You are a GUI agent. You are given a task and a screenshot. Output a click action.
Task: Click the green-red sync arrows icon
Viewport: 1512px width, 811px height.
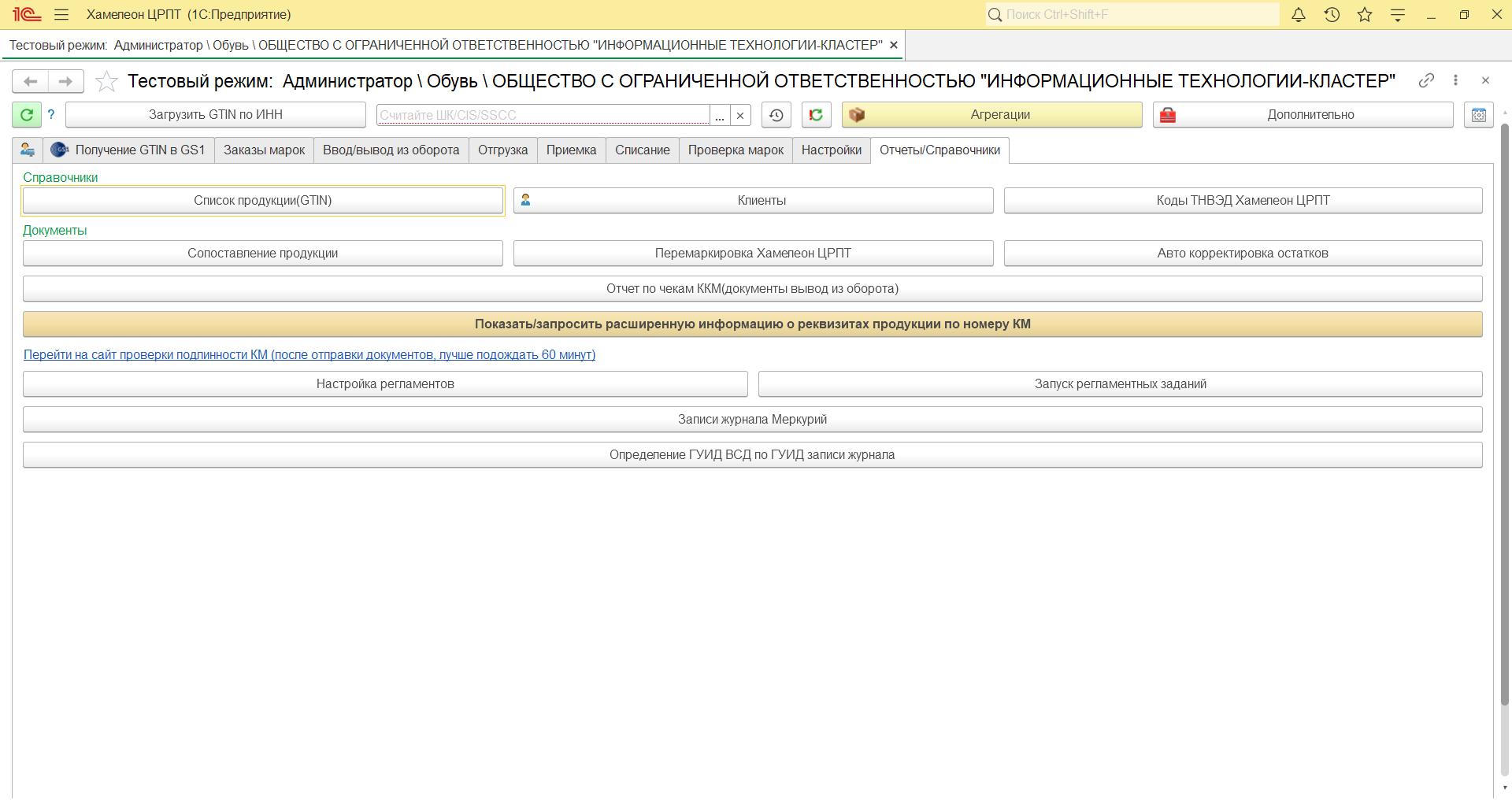[817, 115]
